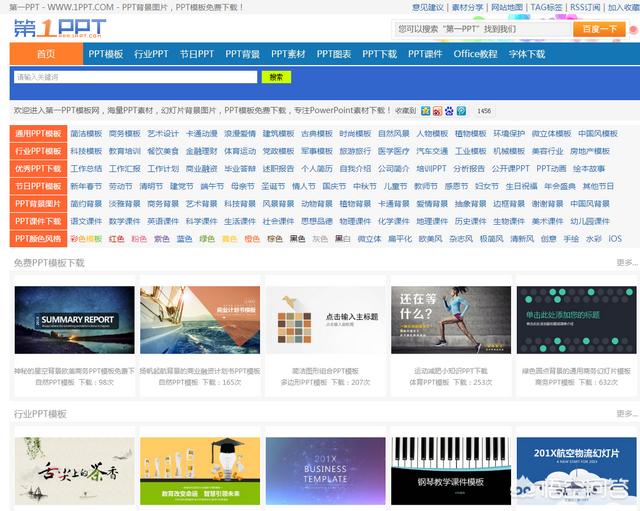Open the colored squares template thumbnail

pos(325,320)
